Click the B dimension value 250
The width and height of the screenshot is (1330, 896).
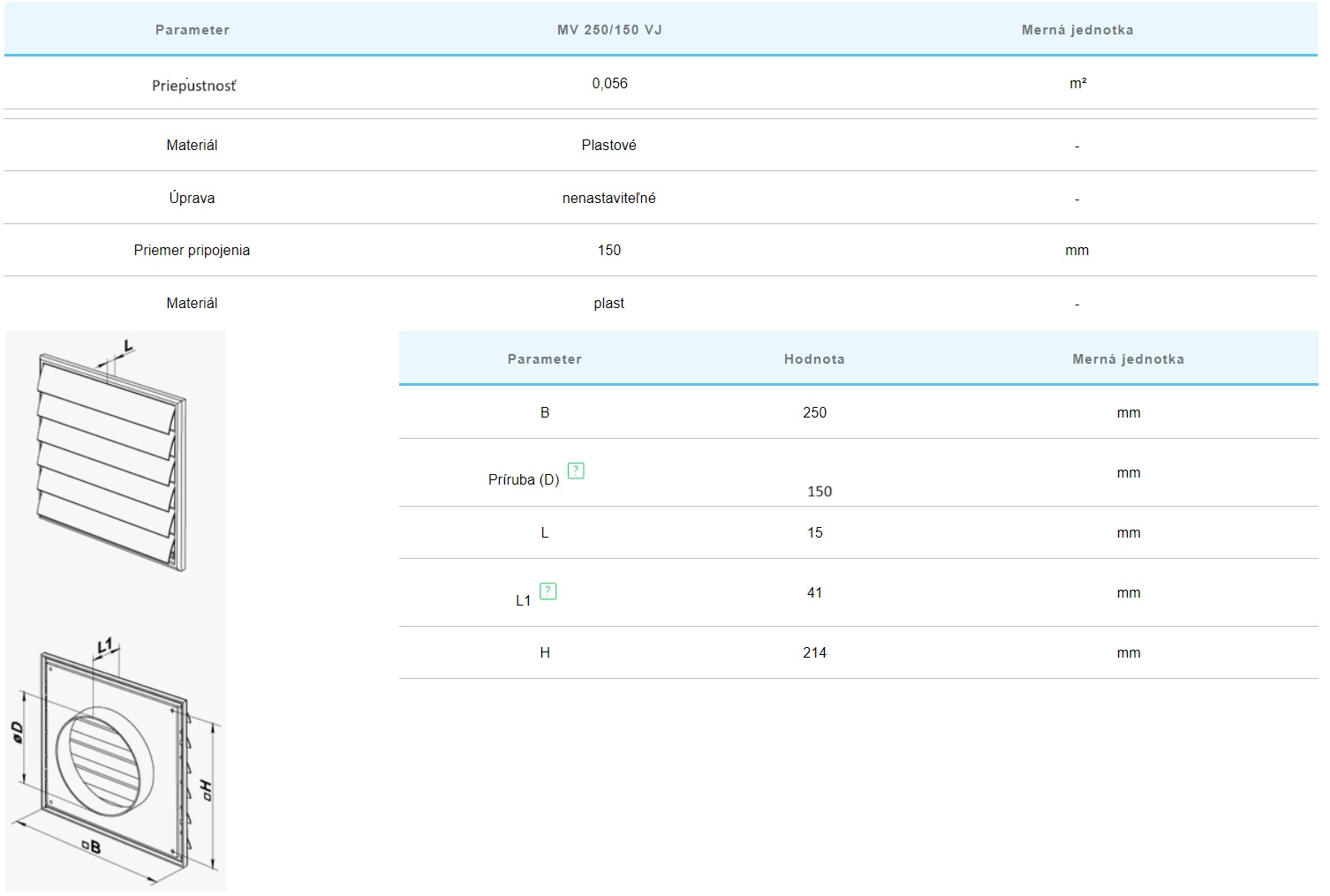814,413
